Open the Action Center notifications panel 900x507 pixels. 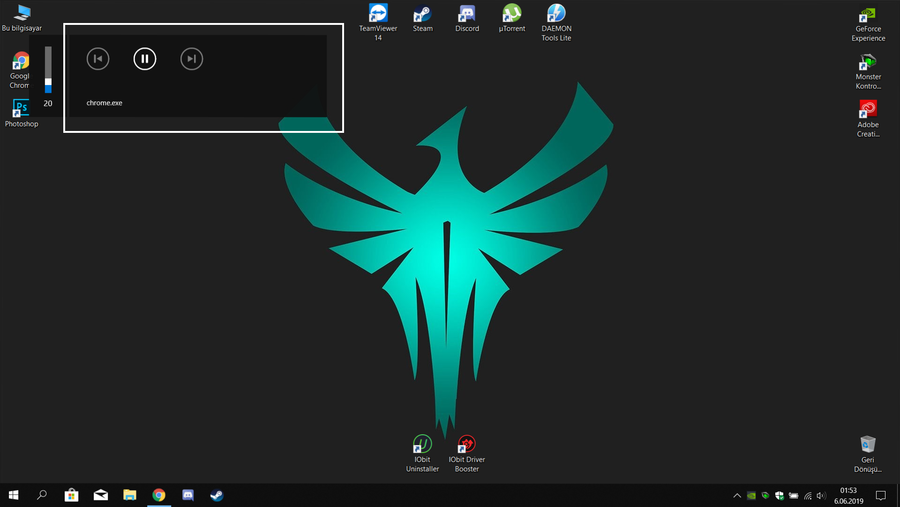pos(881,495)
